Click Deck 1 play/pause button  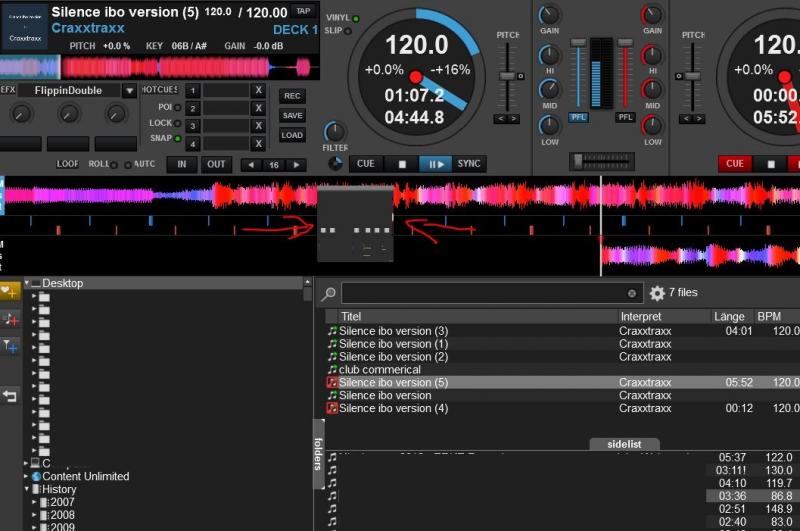435,164
